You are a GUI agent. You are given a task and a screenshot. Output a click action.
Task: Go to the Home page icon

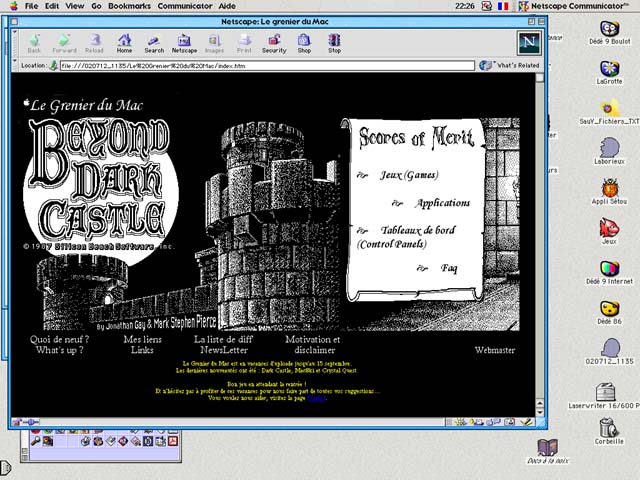coord(124,43)
